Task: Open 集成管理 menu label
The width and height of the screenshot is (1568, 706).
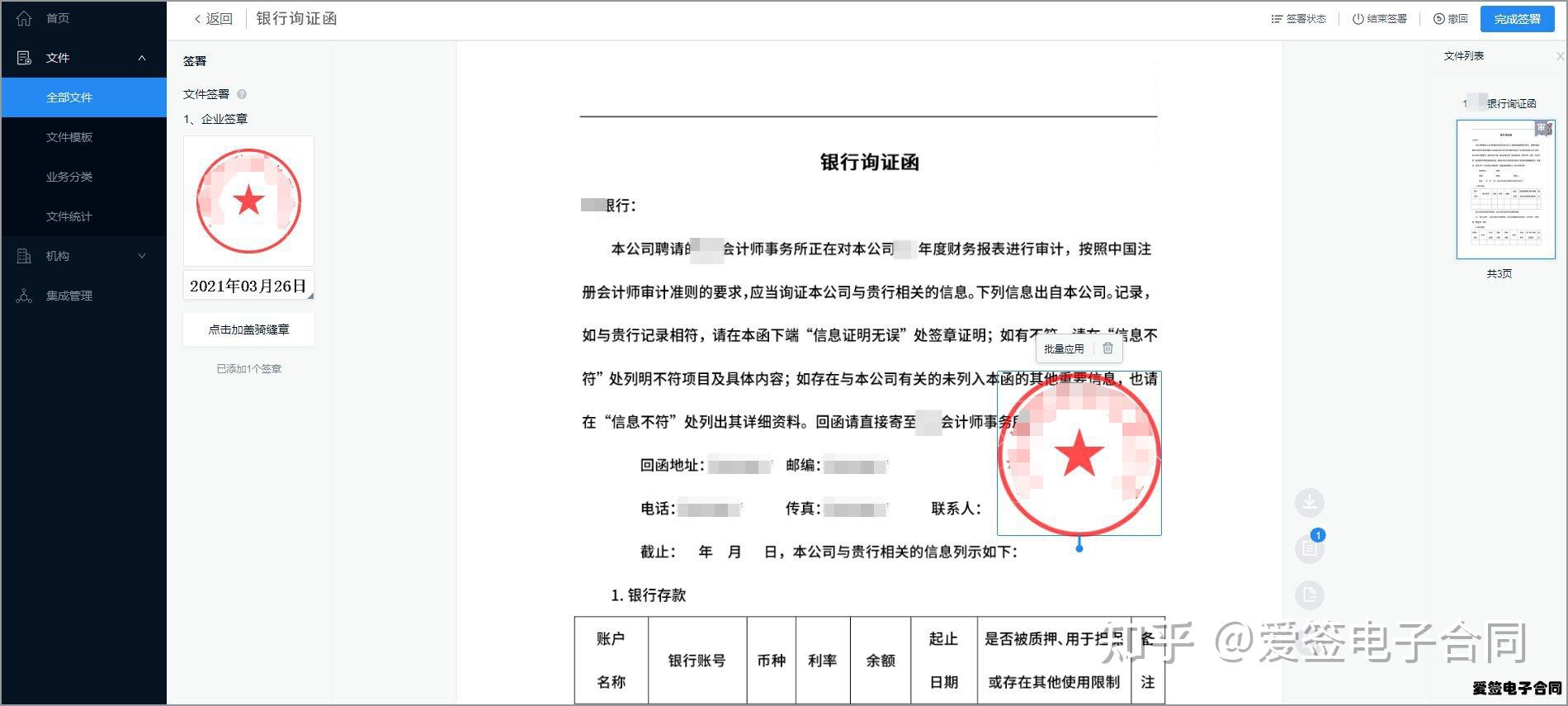Action: coord(69,296)
